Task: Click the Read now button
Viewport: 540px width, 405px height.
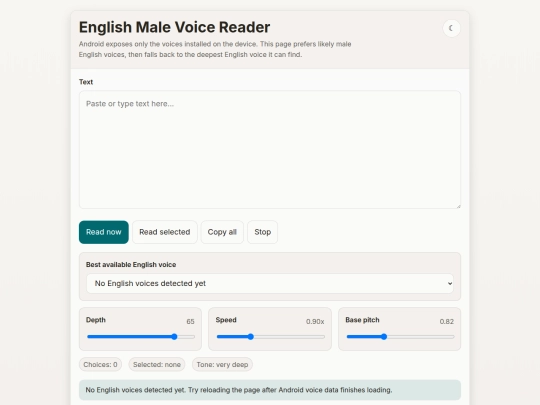Action: pos(104,232)
